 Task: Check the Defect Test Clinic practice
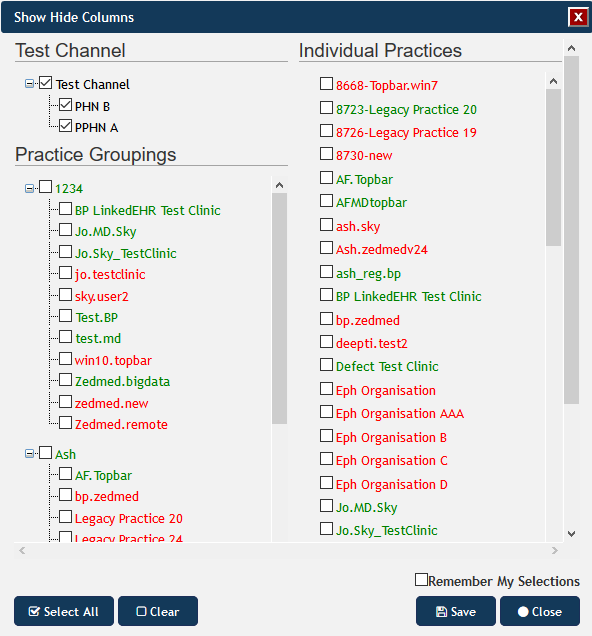[x=326, y=365]
